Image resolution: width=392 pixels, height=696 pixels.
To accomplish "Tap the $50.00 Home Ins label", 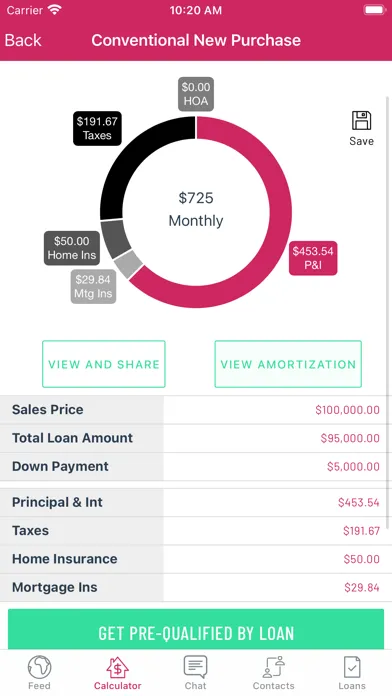I will coord(72,248).
